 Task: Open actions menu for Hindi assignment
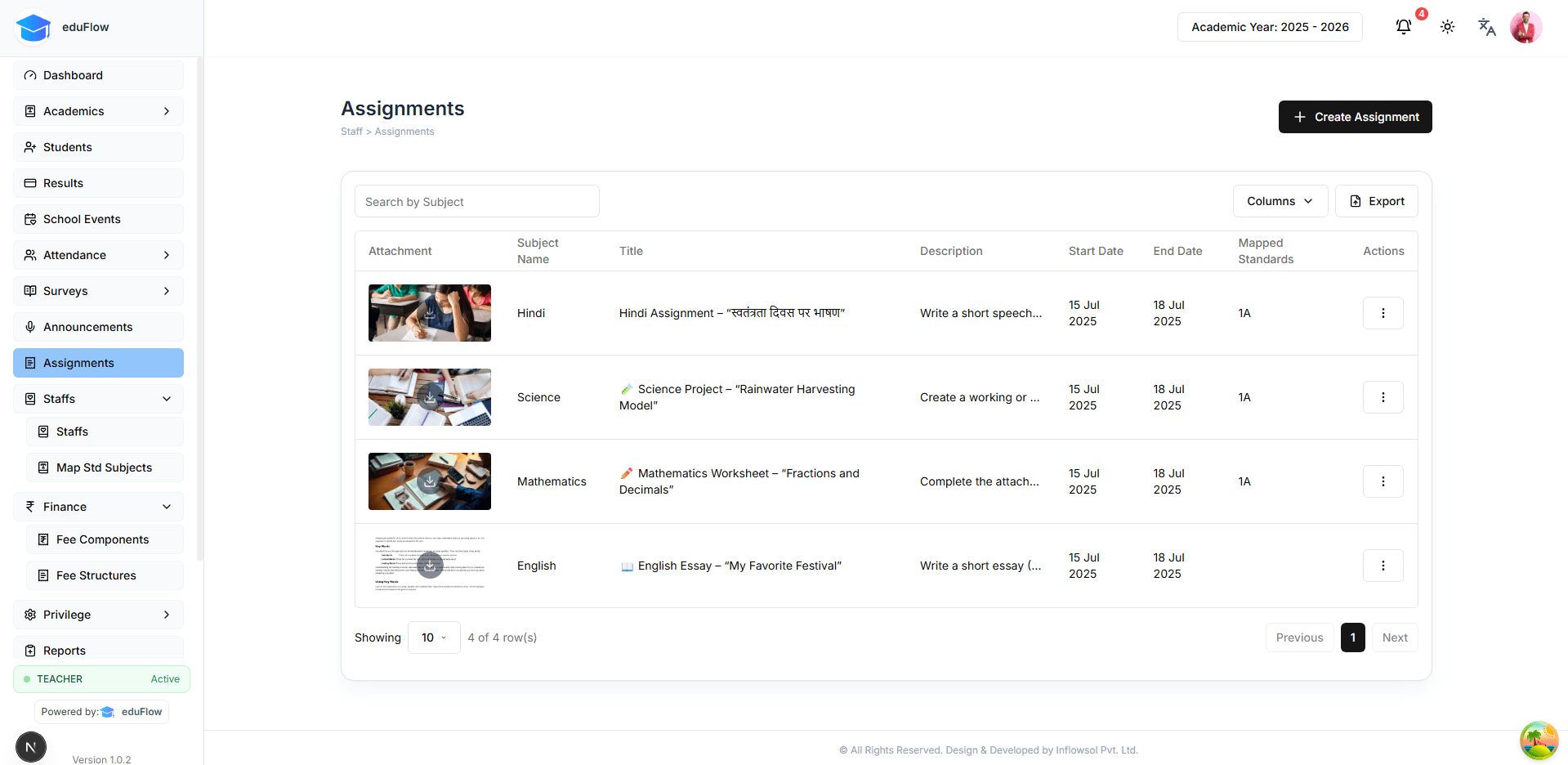[x=1383, y=313]
